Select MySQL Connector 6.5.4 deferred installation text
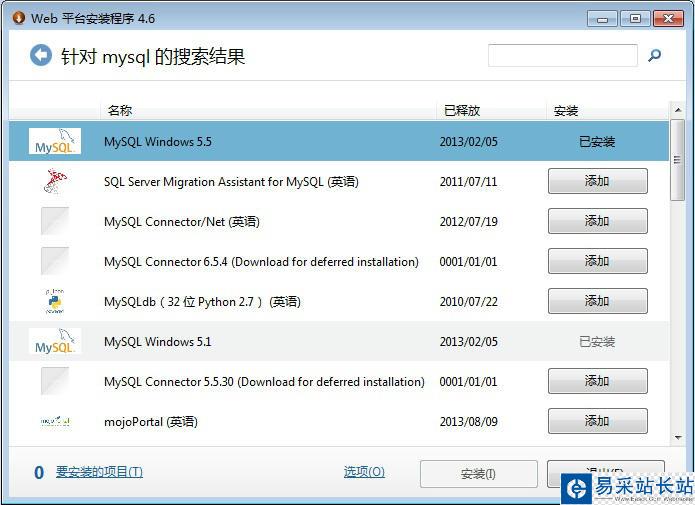695x505 pixels. (x=261, y=262)
